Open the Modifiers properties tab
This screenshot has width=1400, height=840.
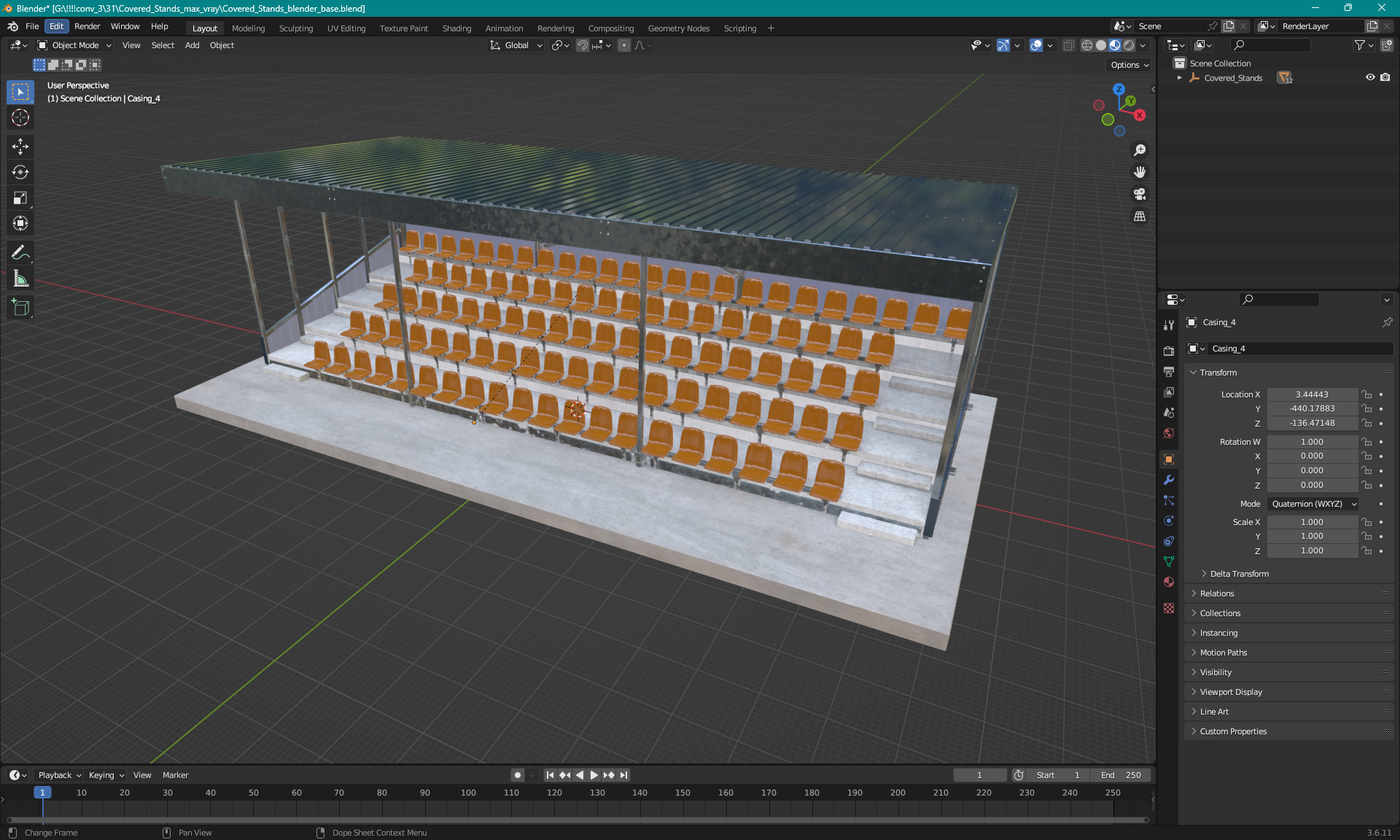(1169, 480)
